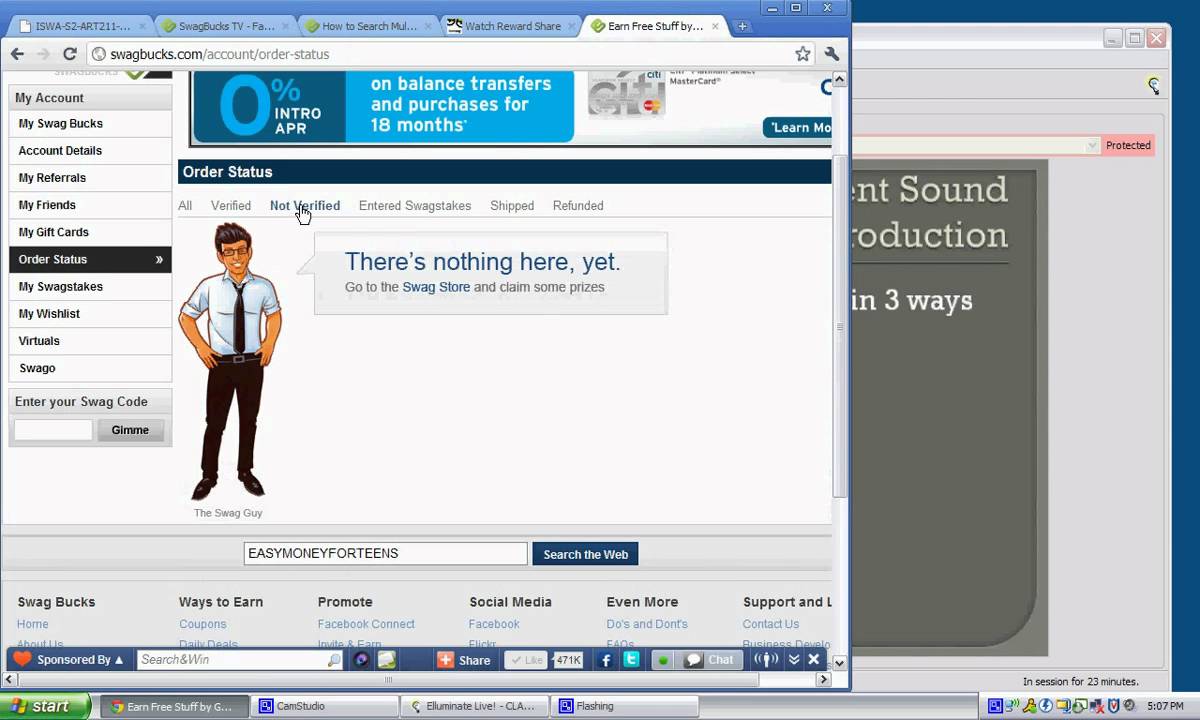Screen dimensions: 1200x720
Task: Click the pointer tool icon in Elluminate window
Action: pyautogui.click(x=1154, y=86)
